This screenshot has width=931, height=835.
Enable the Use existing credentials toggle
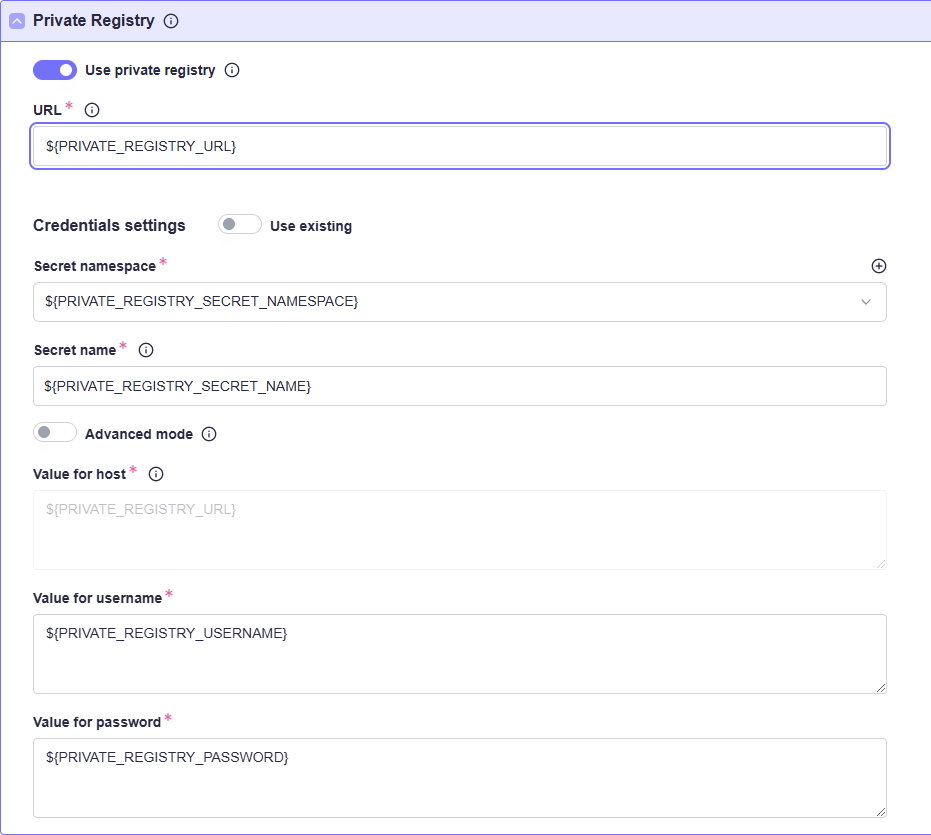click(x=239, y=225)
